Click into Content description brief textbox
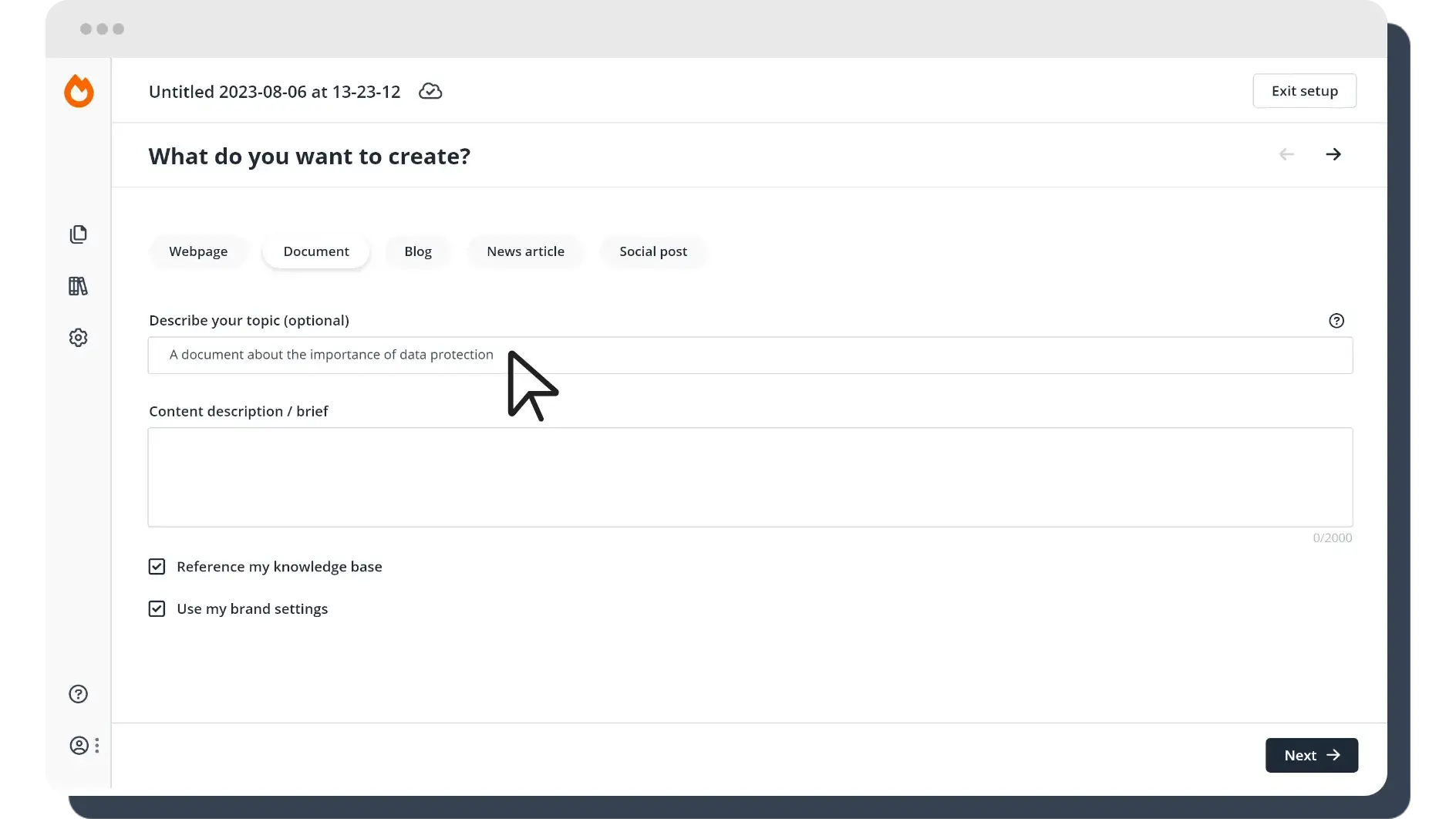The image size is (1456, 819). click(750, 477)
